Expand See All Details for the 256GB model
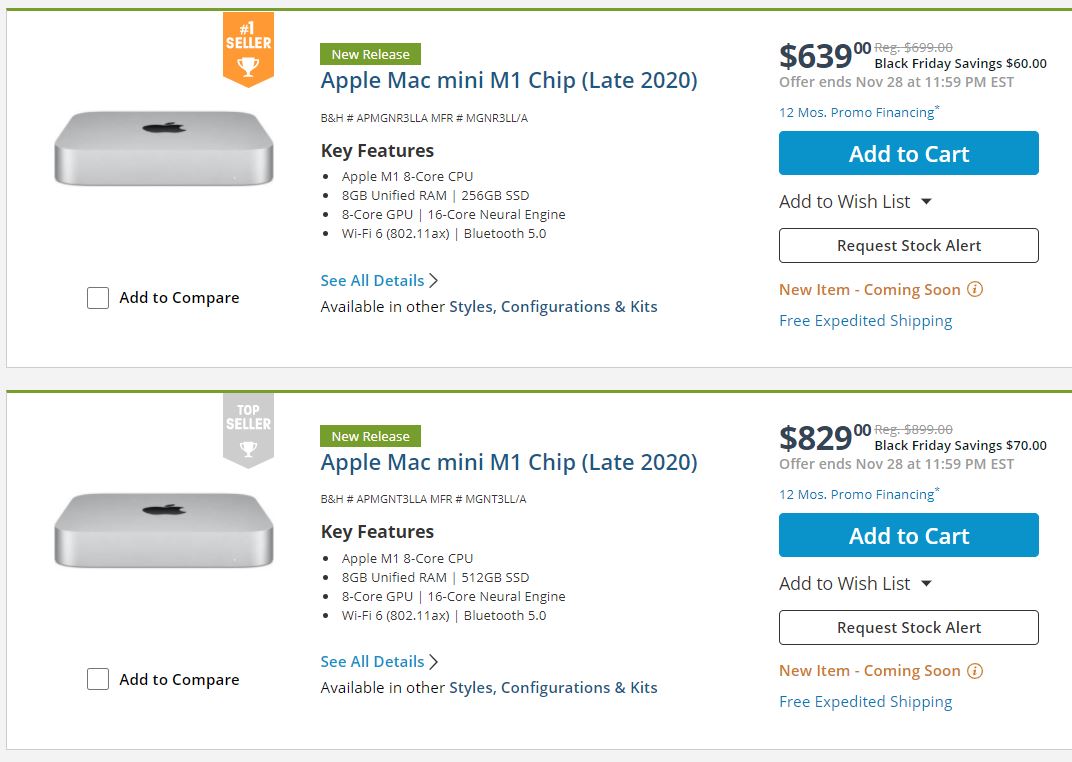This screenshot has width=1072, height=762. point(372,280)
